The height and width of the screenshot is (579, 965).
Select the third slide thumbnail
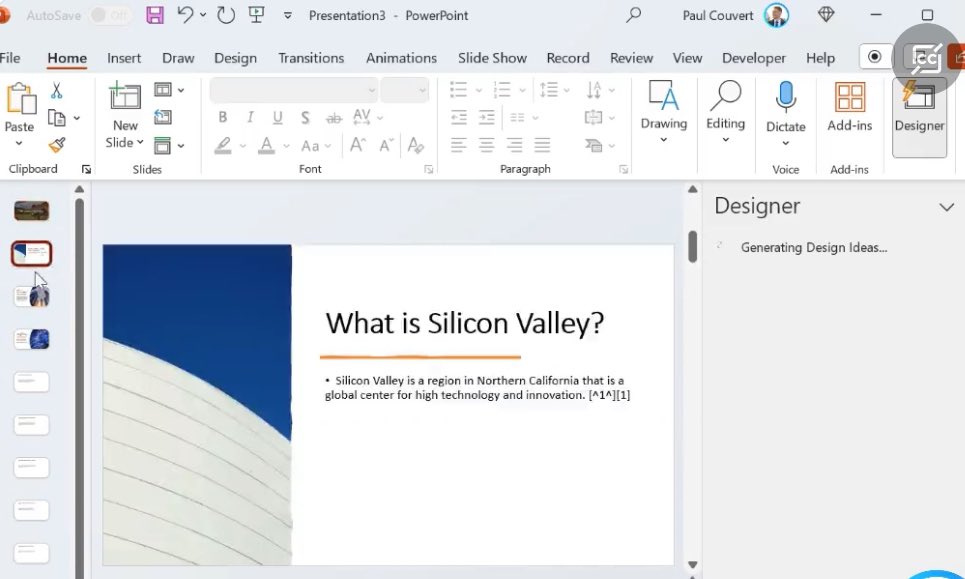coord(31,296)
